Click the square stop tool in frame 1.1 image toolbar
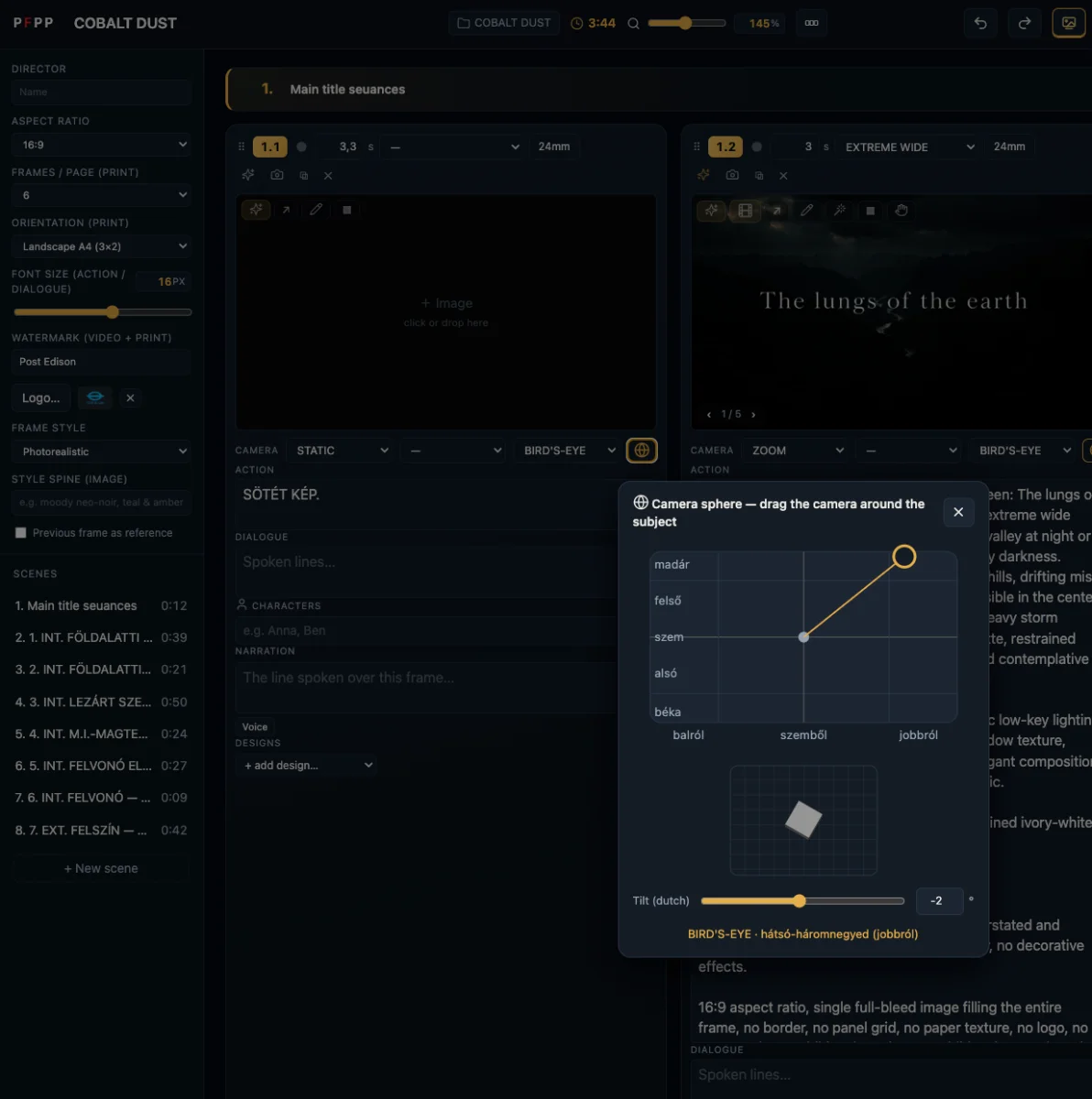This screenshot has height=1099, width=1092. point(346,210)
